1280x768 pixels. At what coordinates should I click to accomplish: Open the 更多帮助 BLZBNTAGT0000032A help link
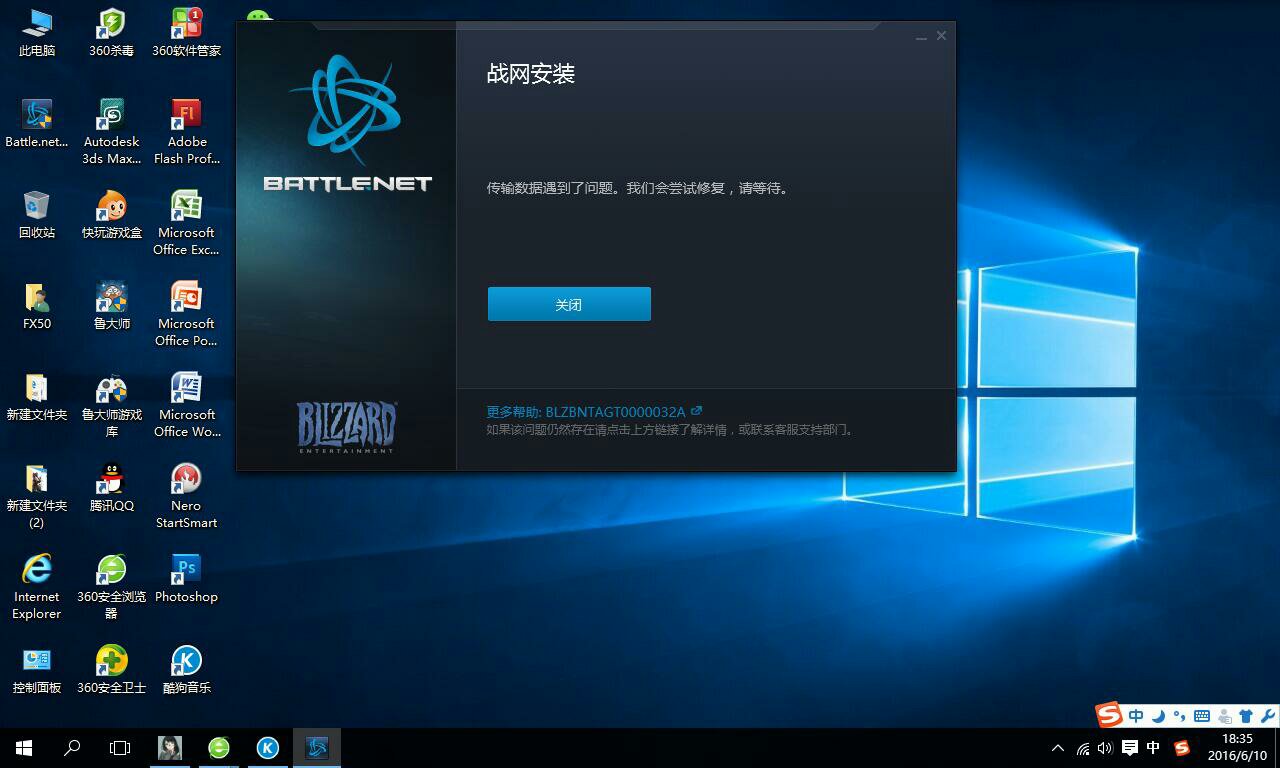click(x=594, y=411)
